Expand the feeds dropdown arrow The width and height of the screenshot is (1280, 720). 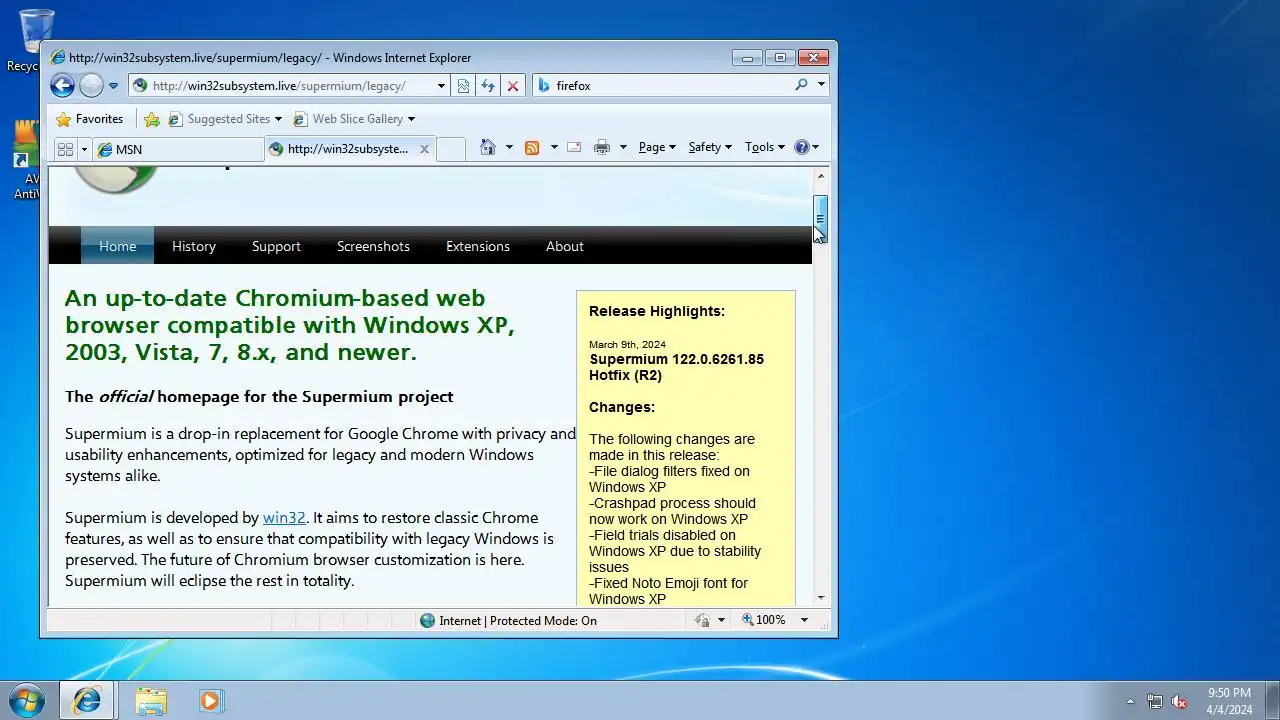coord(553,147)
